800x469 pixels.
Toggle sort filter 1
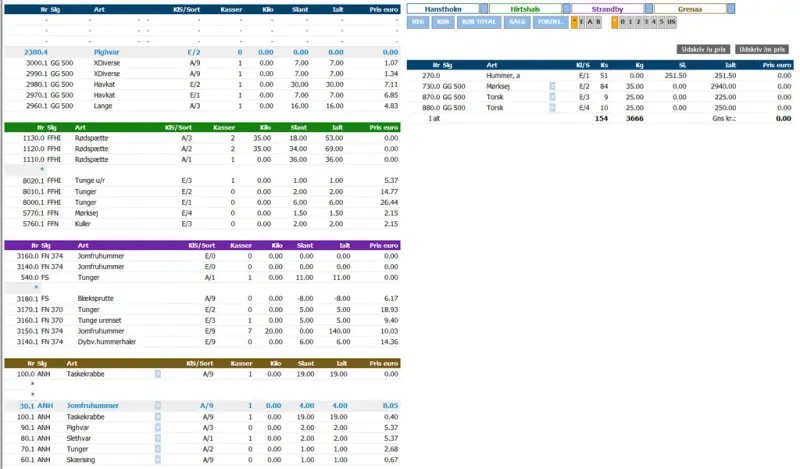(630, 22)
